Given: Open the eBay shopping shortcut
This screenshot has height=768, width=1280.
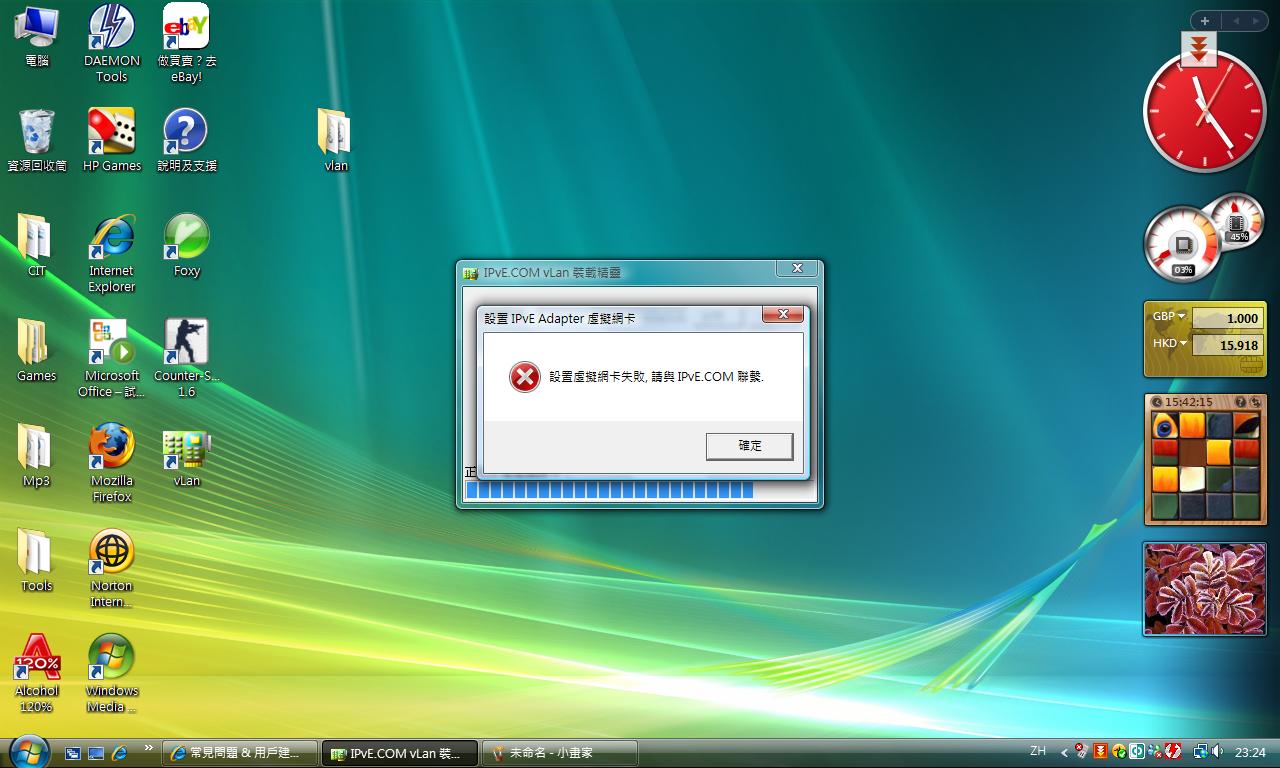Looking at the screenshot, I should pyautogui.click(x=185, y=25).
